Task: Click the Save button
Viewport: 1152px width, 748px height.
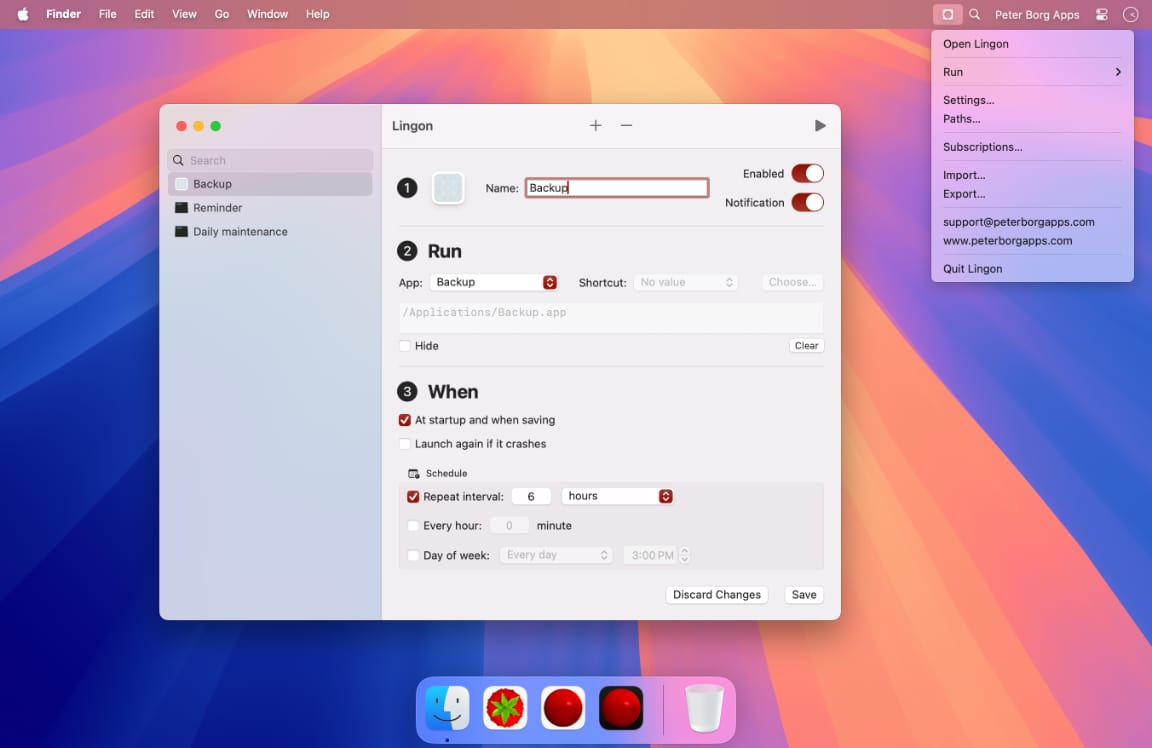Action: (x=804, y=594)
